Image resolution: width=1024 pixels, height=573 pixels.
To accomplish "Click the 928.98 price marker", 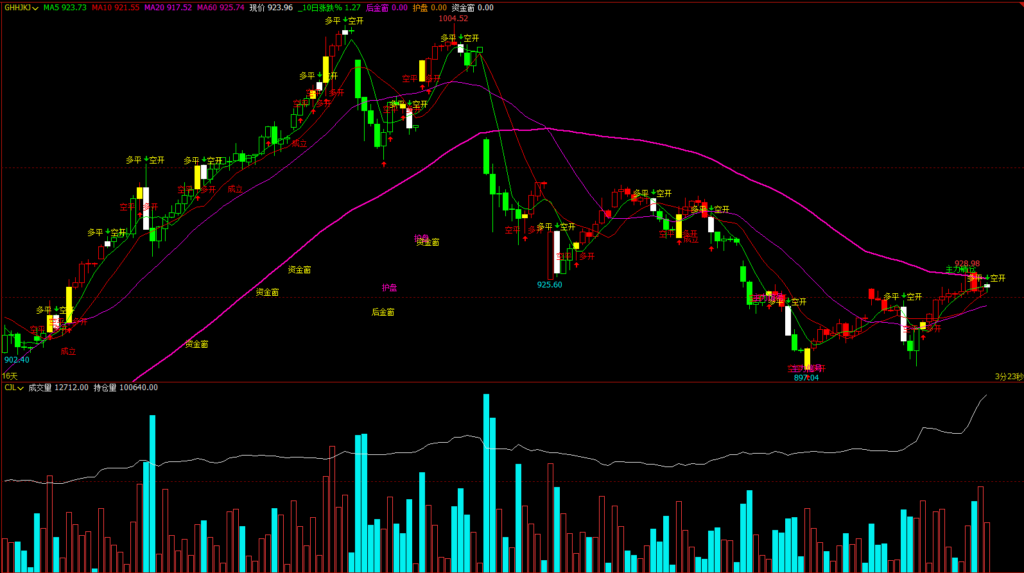I will coord(967,263).
